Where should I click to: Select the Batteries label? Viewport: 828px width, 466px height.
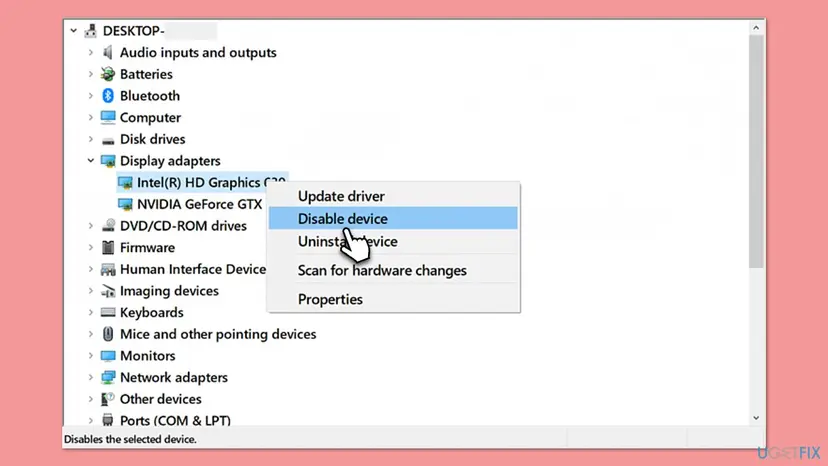click(146, 74)
